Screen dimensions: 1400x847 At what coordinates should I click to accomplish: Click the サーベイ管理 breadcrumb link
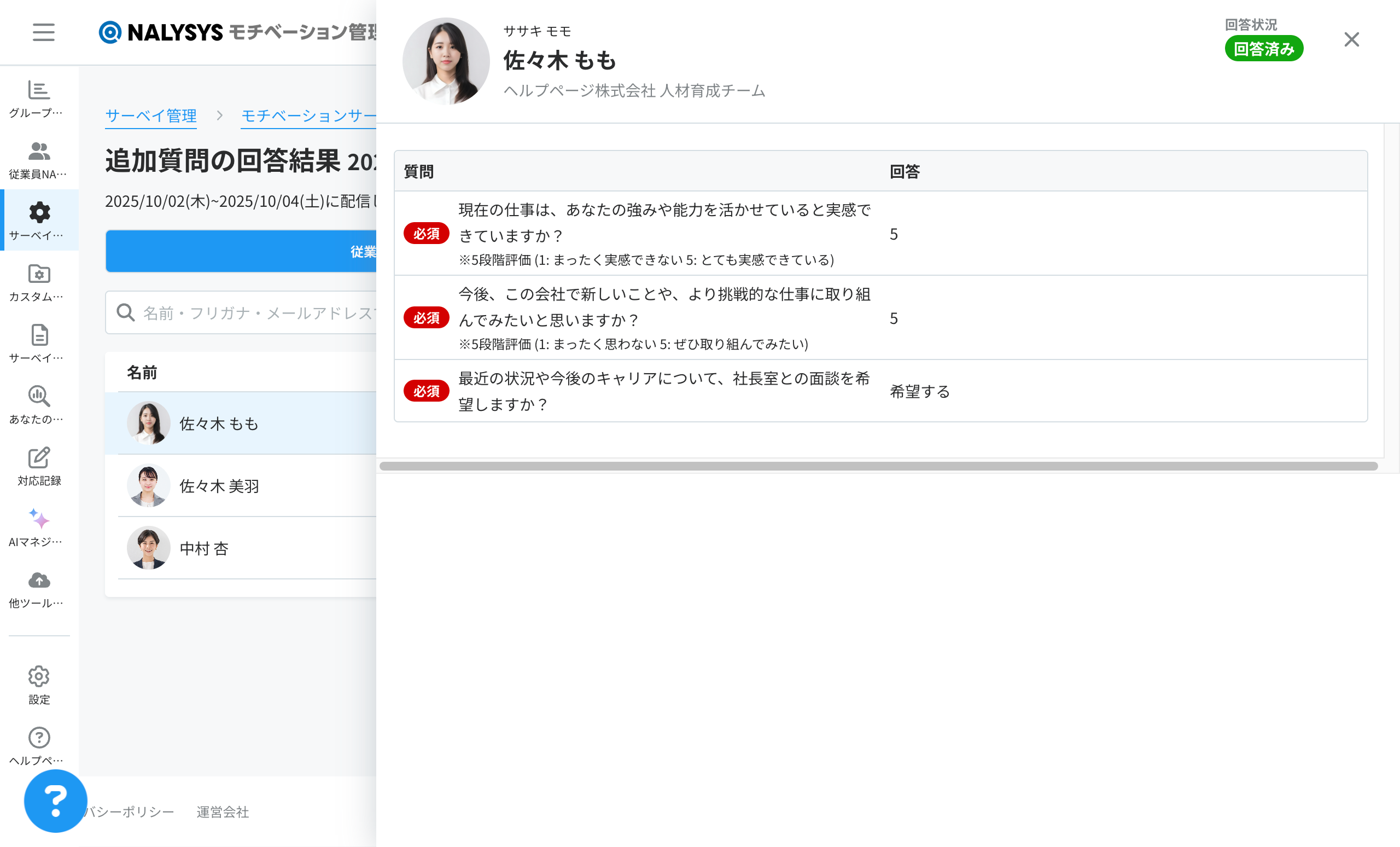[x=150, y=116]
